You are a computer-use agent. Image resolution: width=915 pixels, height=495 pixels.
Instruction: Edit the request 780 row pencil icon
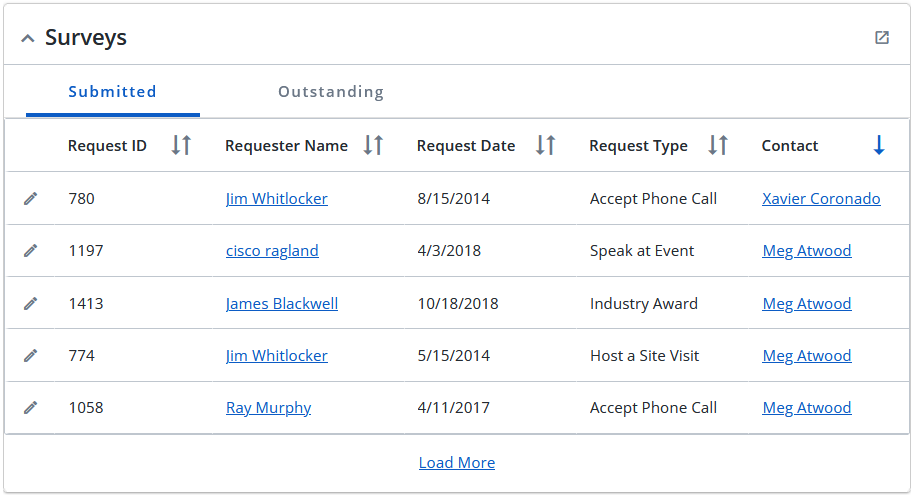(x=30, y=198)
